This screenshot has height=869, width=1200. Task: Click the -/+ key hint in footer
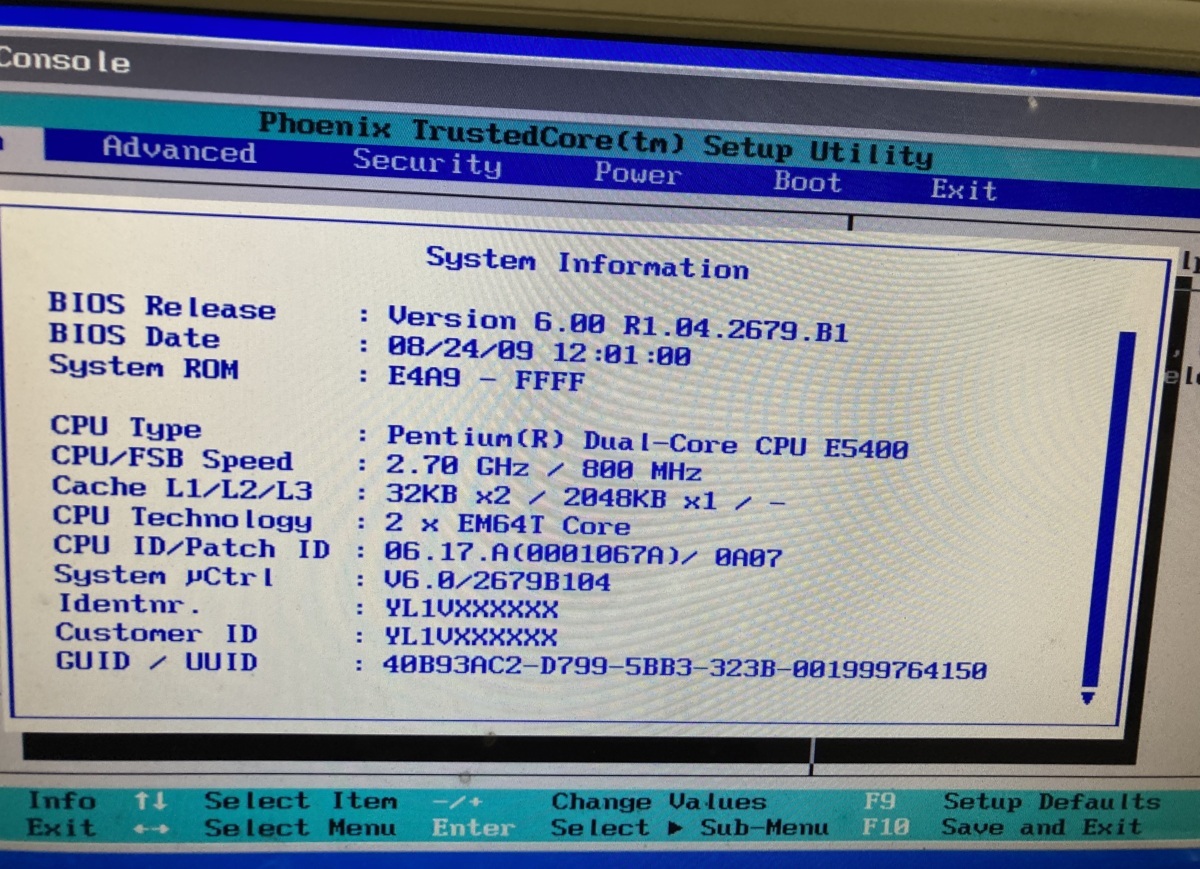[458, 802]
